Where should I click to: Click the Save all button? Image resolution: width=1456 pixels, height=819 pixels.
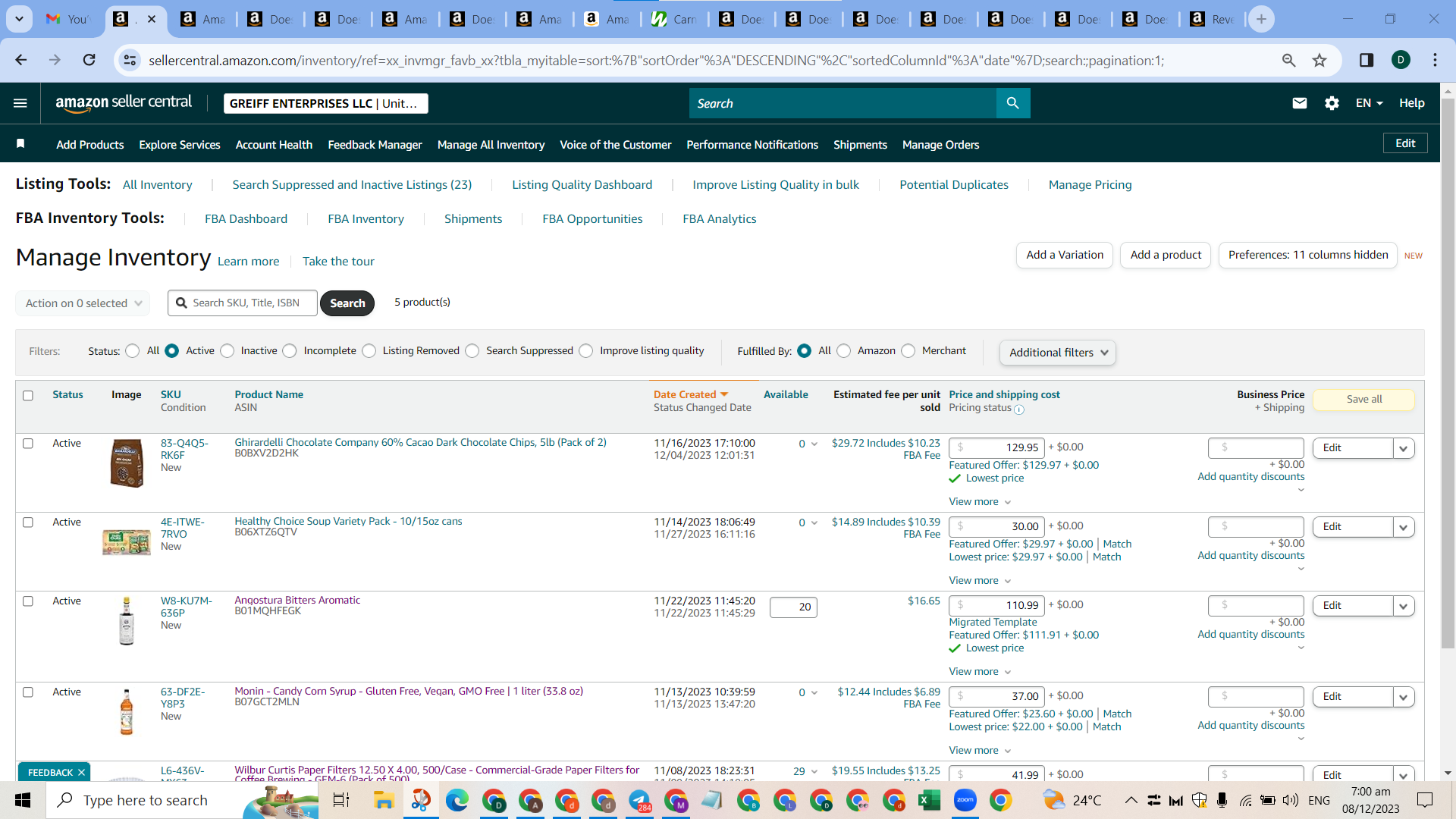(x=1364, y=400)
